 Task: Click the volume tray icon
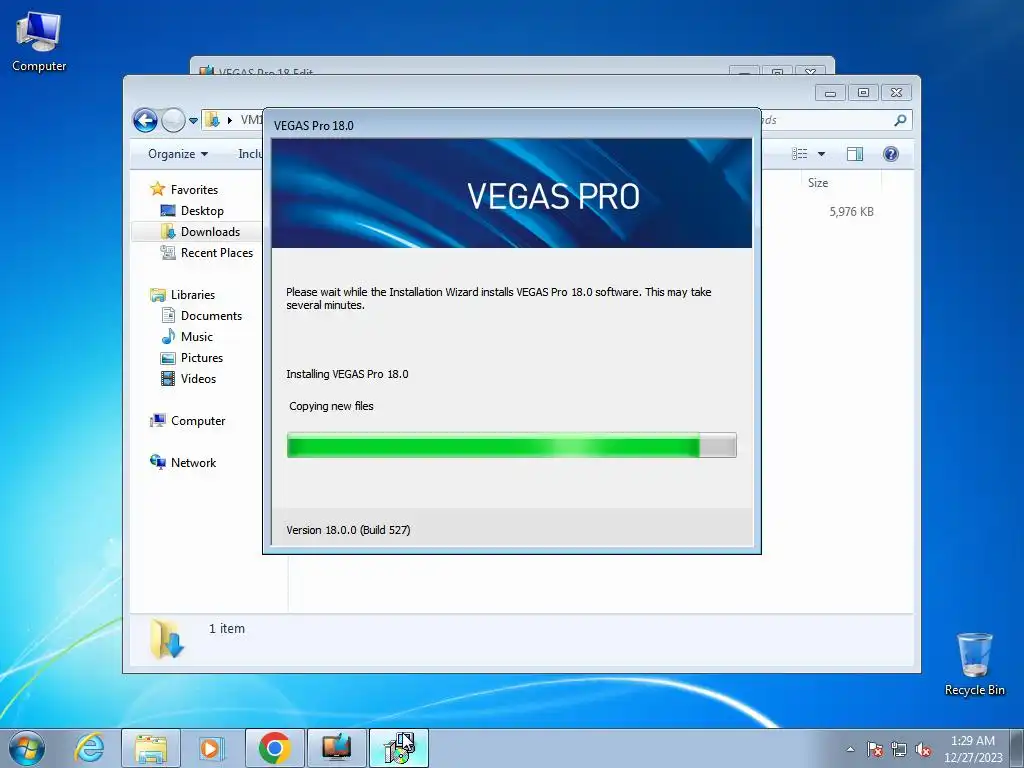[x=923, y=749]
